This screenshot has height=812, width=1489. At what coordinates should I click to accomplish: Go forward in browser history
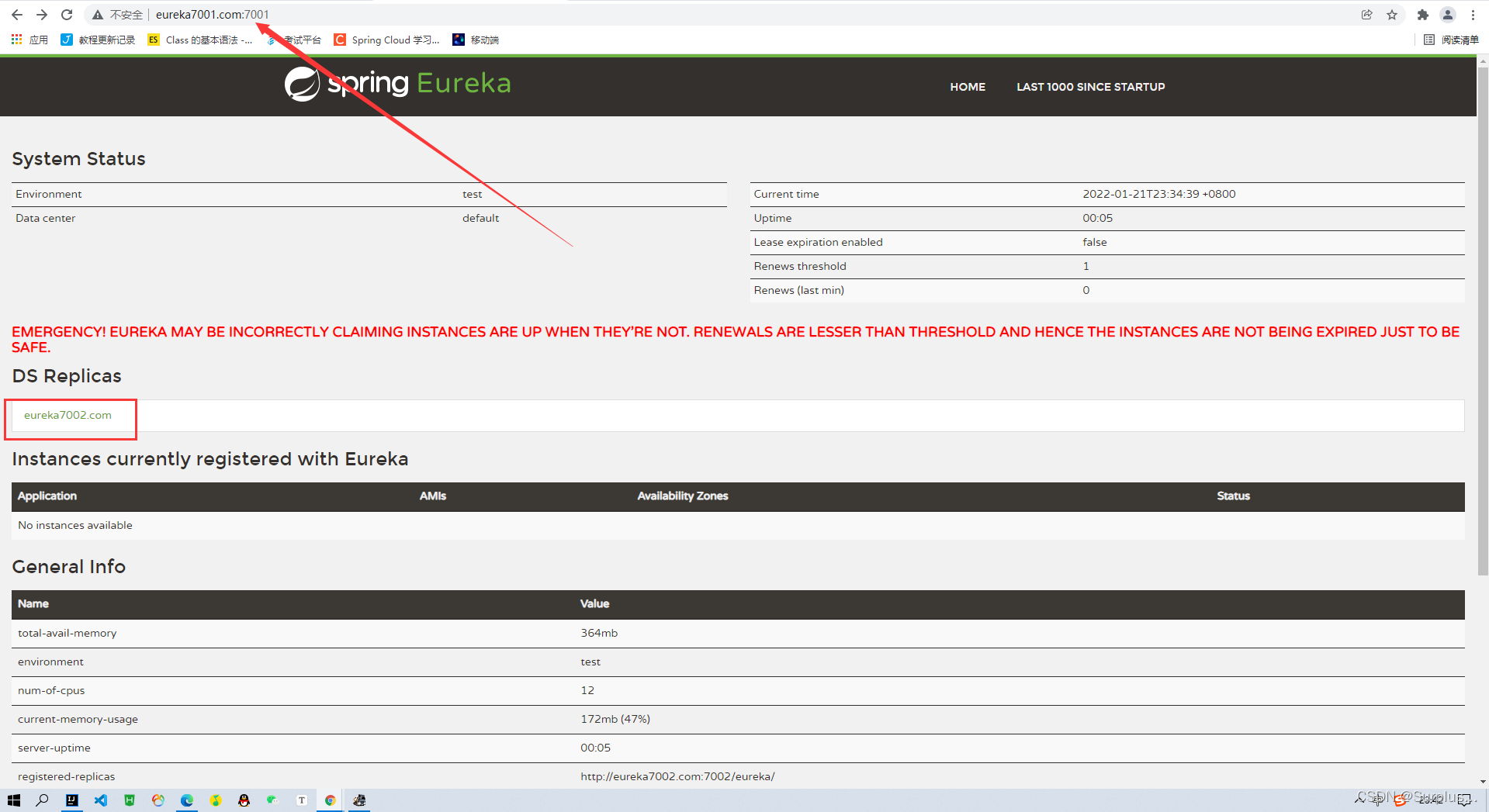click(x=42, y=15)
